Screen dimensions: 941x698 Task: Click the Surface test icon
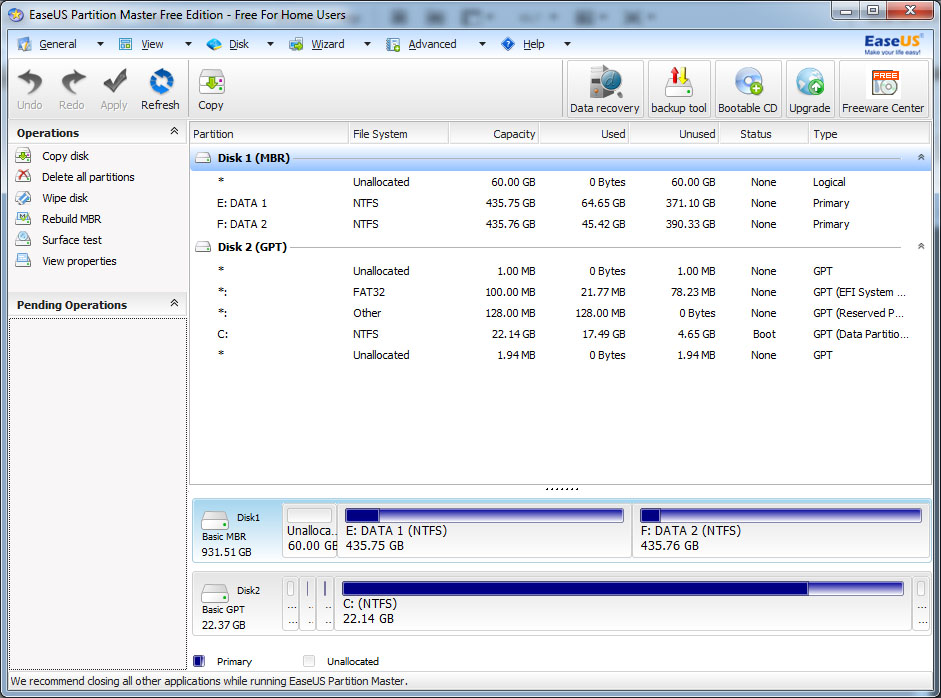coord(23,239)
